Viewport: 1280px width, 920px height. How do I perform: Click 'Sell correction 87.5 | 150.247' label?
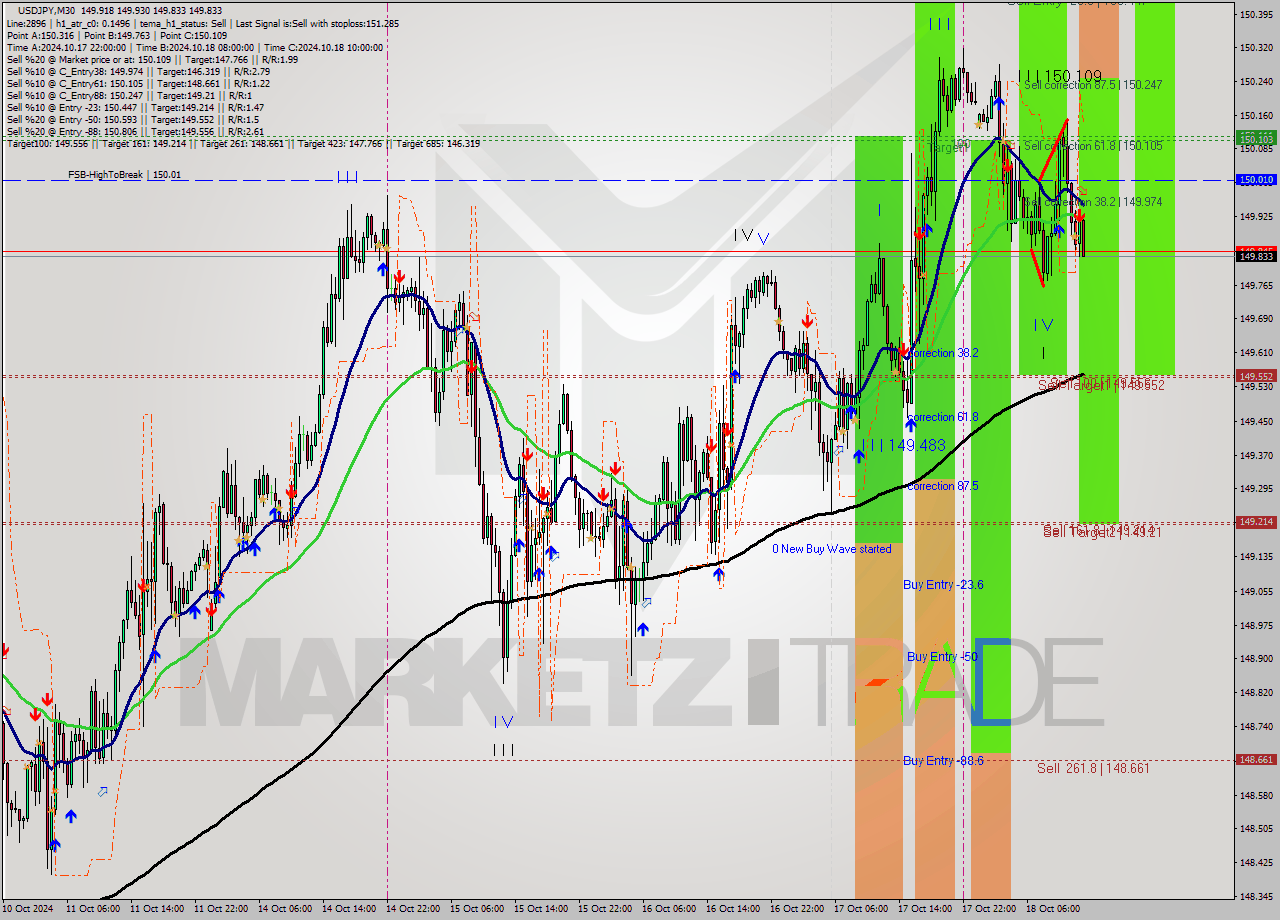[x=1092, y=85]
